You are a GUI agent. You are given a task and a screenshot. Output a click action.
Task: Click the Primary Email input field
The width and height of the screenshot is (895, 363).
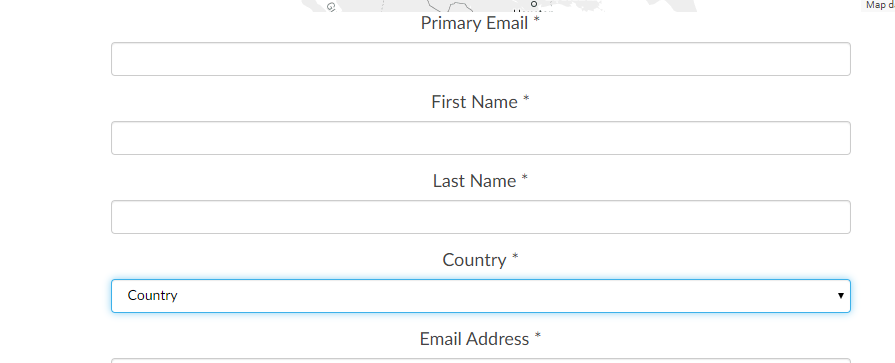point(481,59)
